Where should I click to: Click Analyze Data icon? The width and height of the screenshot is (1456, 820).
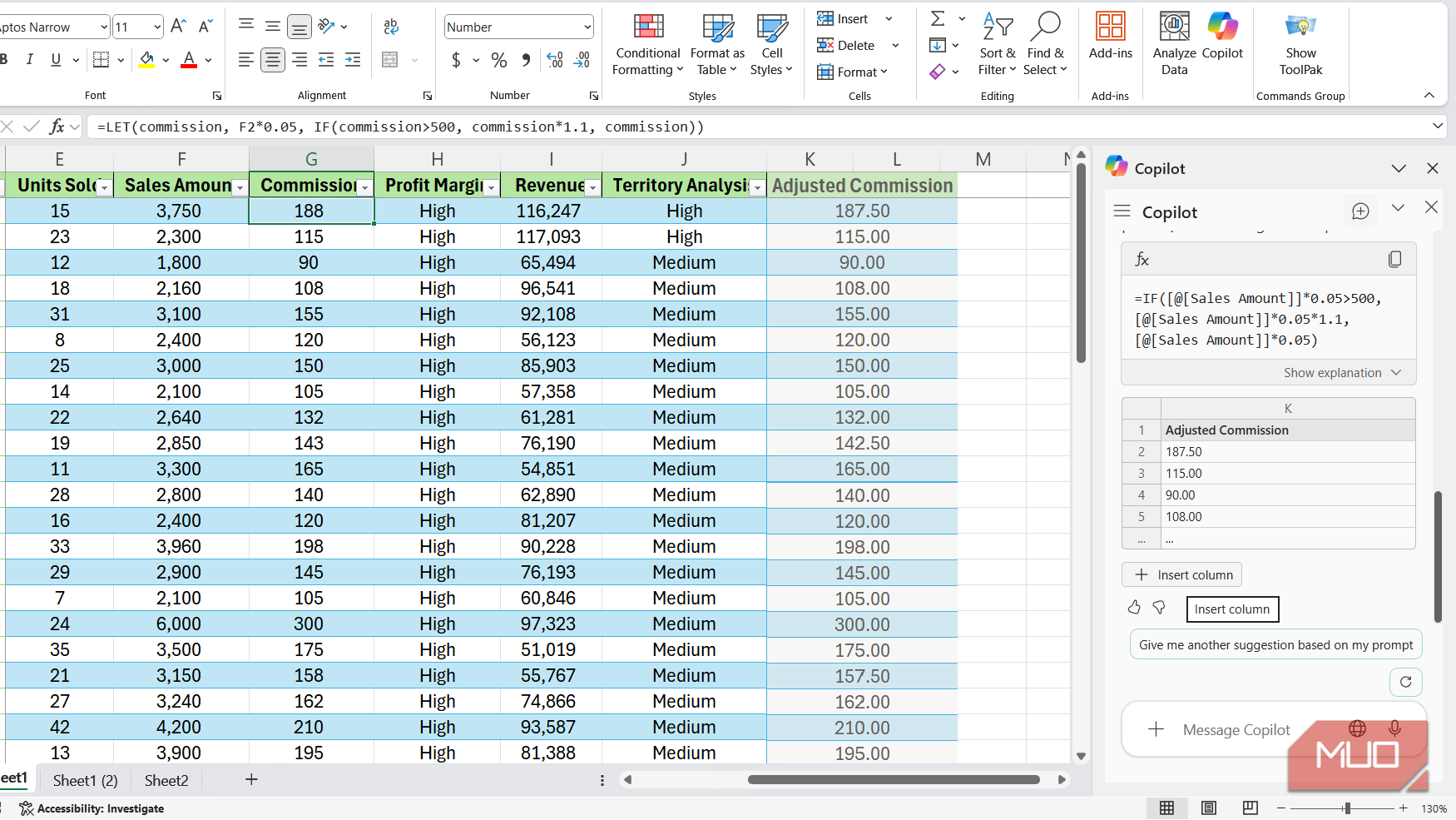point(1174,27)
